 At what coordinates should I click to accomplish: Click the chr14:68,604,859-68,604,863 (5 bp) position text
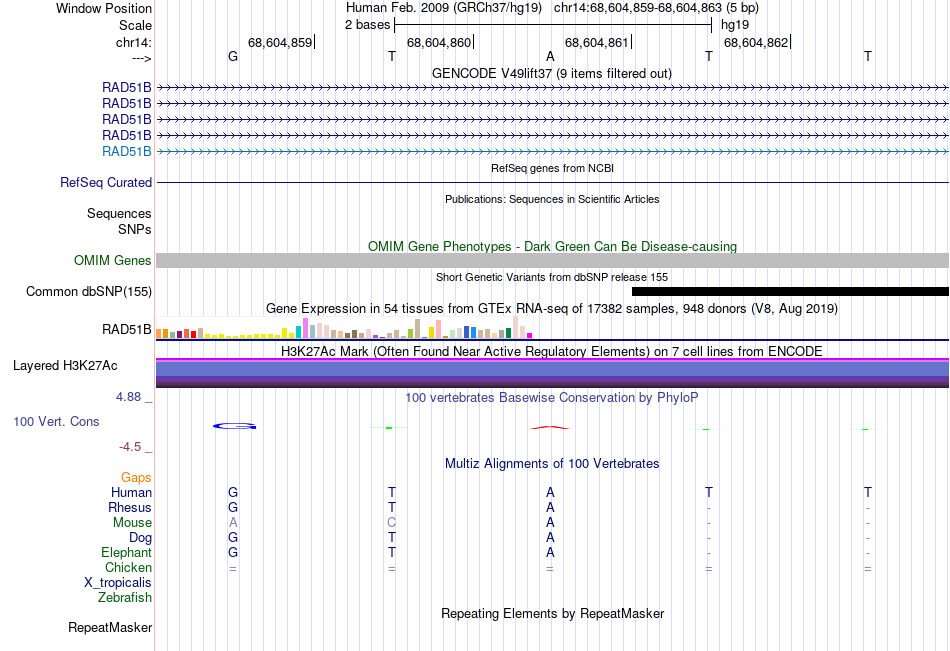(656, 8)
